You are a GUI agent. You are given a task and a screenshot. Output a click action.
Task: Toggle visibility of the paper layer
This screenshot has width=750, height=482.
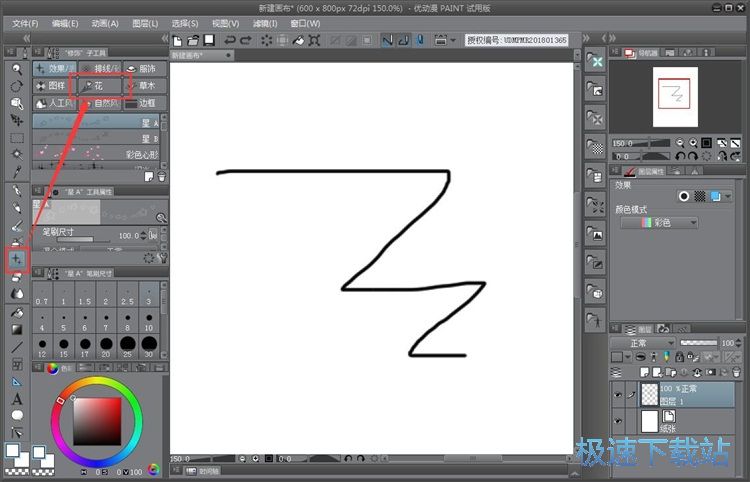[618, 421]
